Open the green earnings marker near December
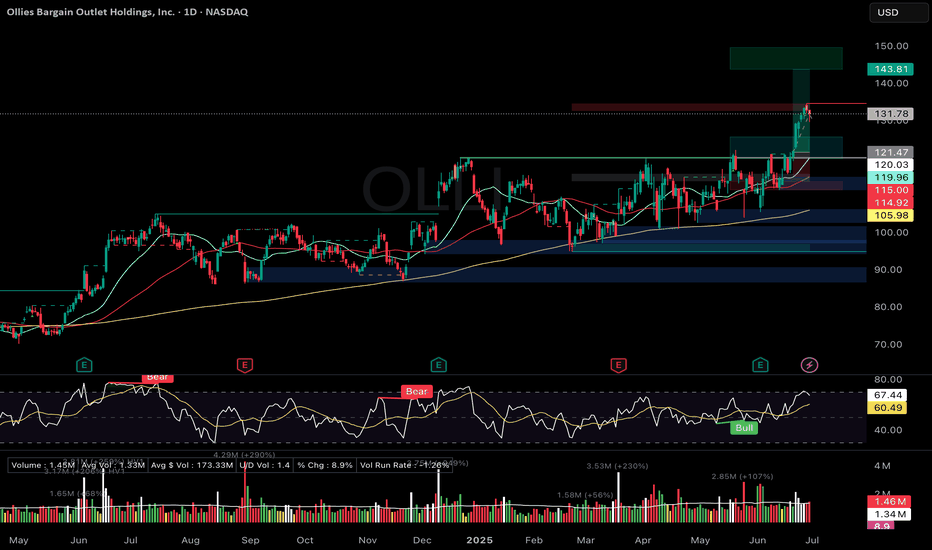 tap(438, 365)
